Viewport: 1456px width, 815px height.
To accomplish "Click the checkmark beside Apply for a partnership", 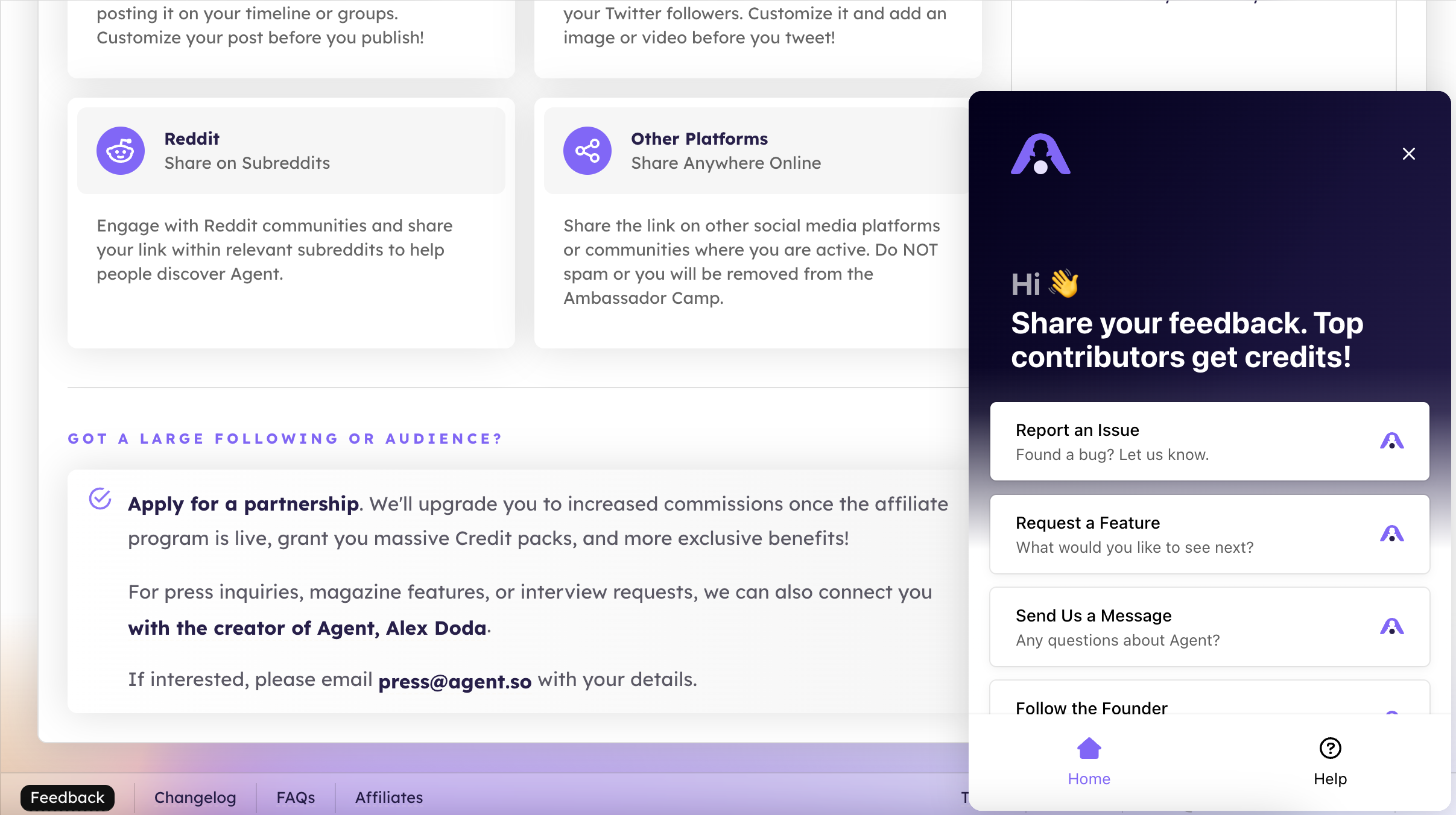I will pos(100,499).
